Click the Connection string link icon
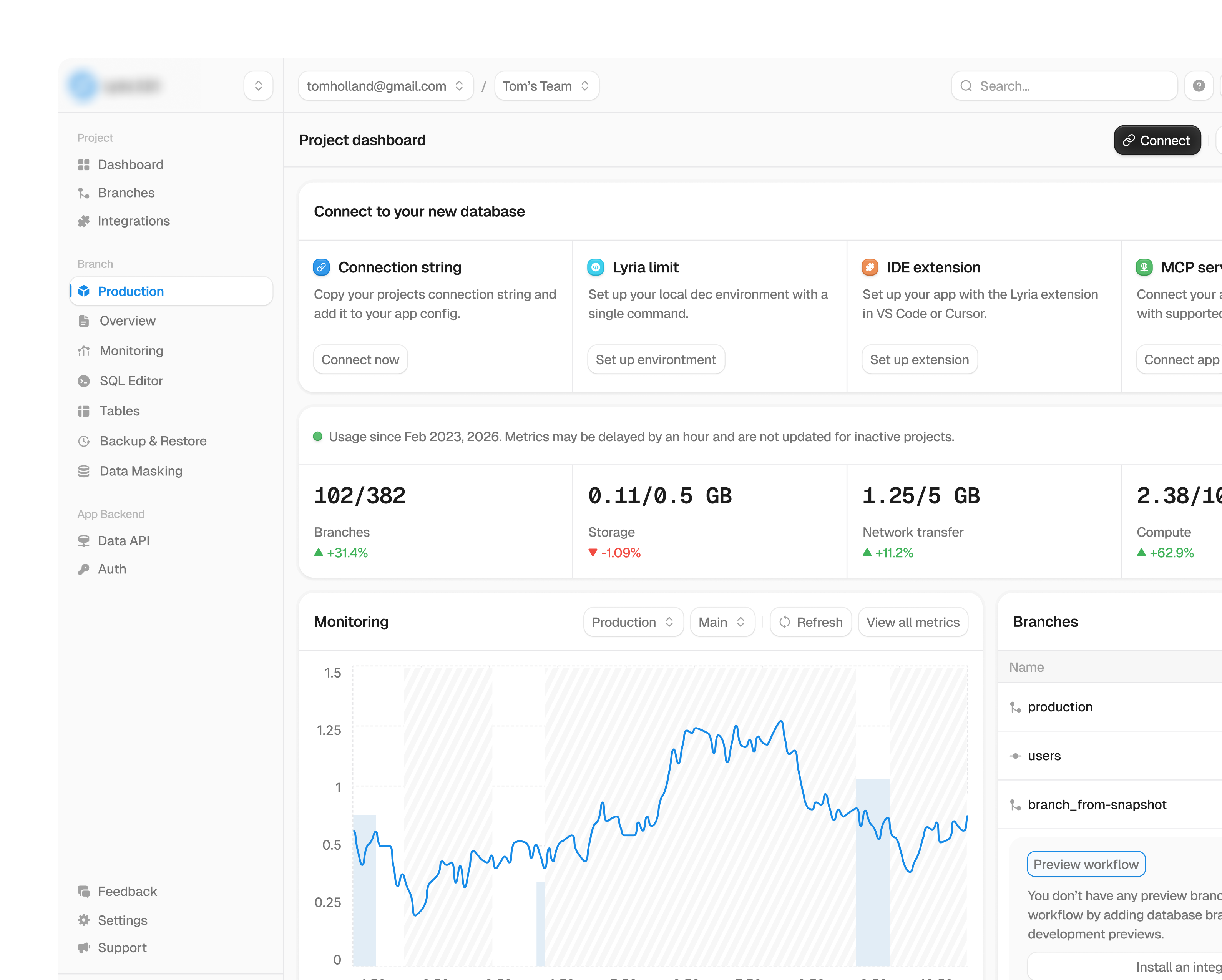 point(321,267)
